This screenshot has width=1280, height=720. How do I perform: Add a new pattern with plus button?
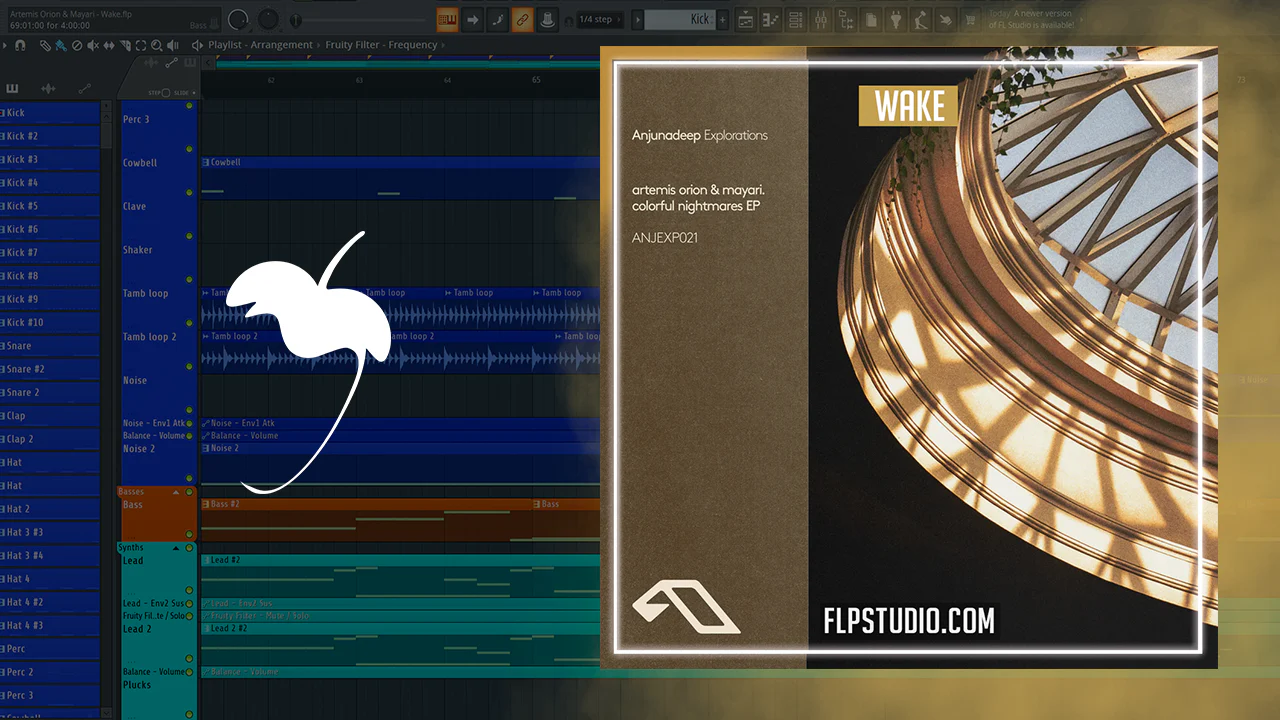point(723,19)
